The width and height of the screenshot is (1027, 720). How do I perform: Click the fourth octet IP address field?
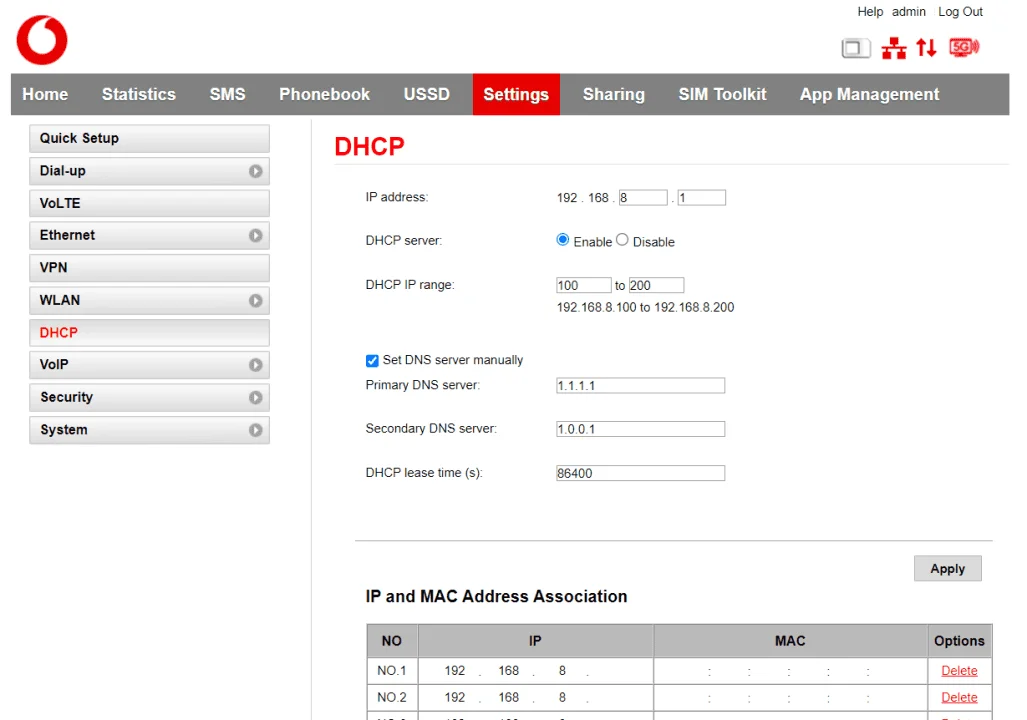point(701,198)
